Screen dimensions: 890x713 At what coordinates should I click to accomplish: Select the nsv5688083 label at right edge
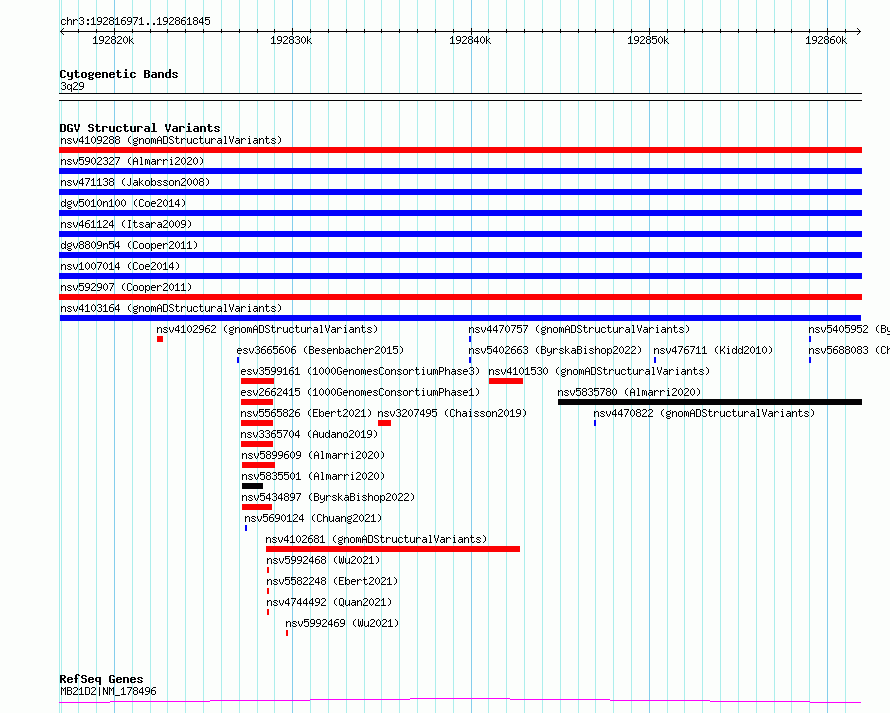point(849,350)
